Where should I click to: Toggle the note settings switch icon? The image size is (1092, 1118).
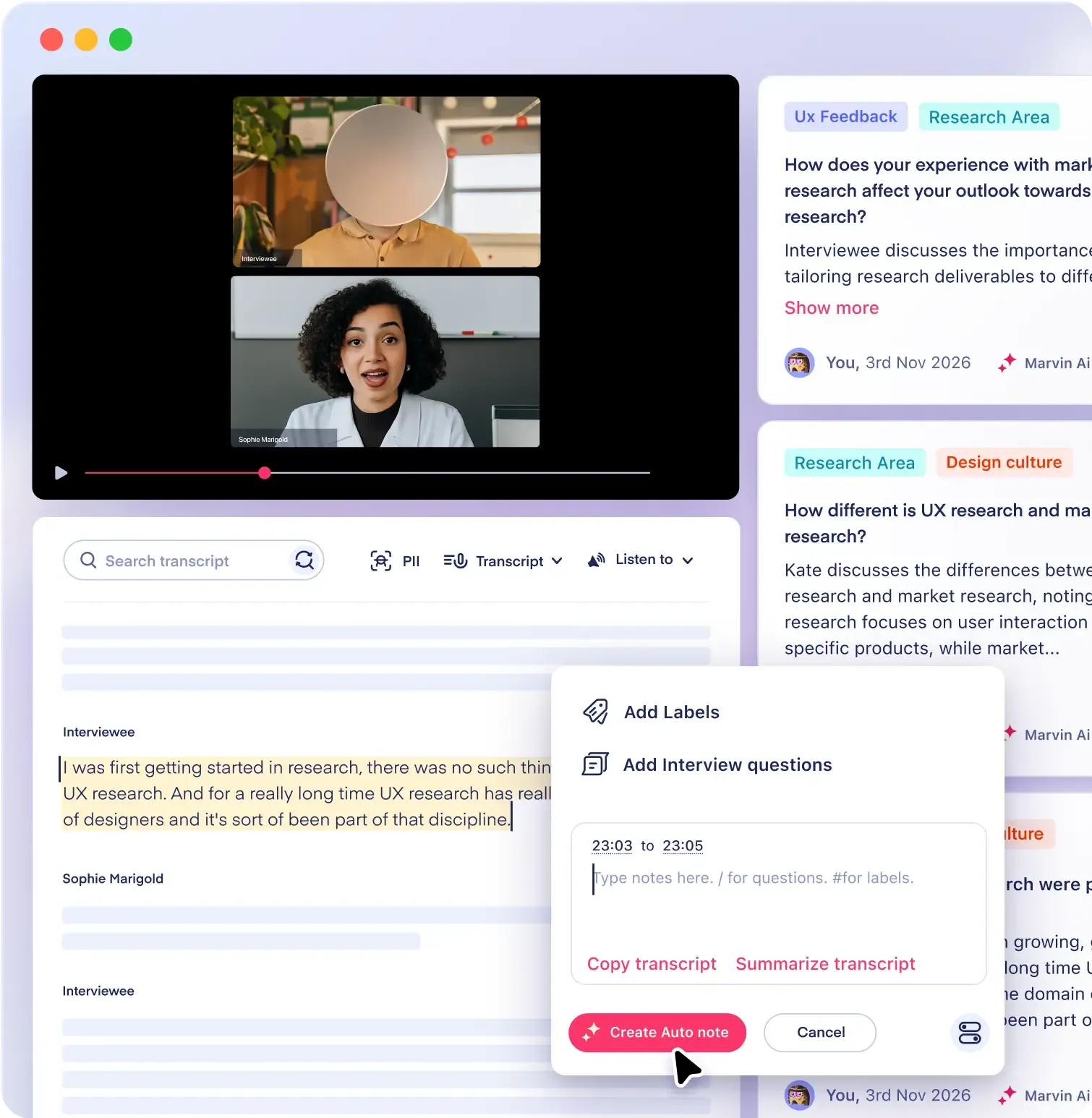tap(969, 1033)
